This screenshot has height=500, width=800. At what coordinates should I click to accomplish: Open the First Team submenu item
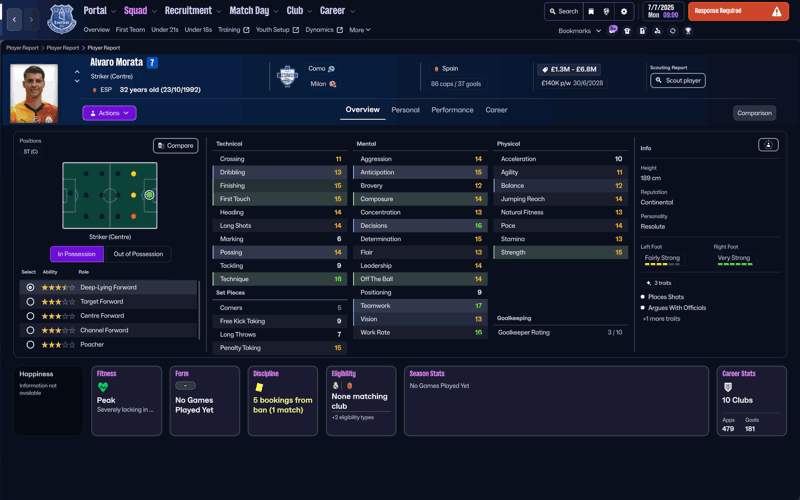pos(130,30)
